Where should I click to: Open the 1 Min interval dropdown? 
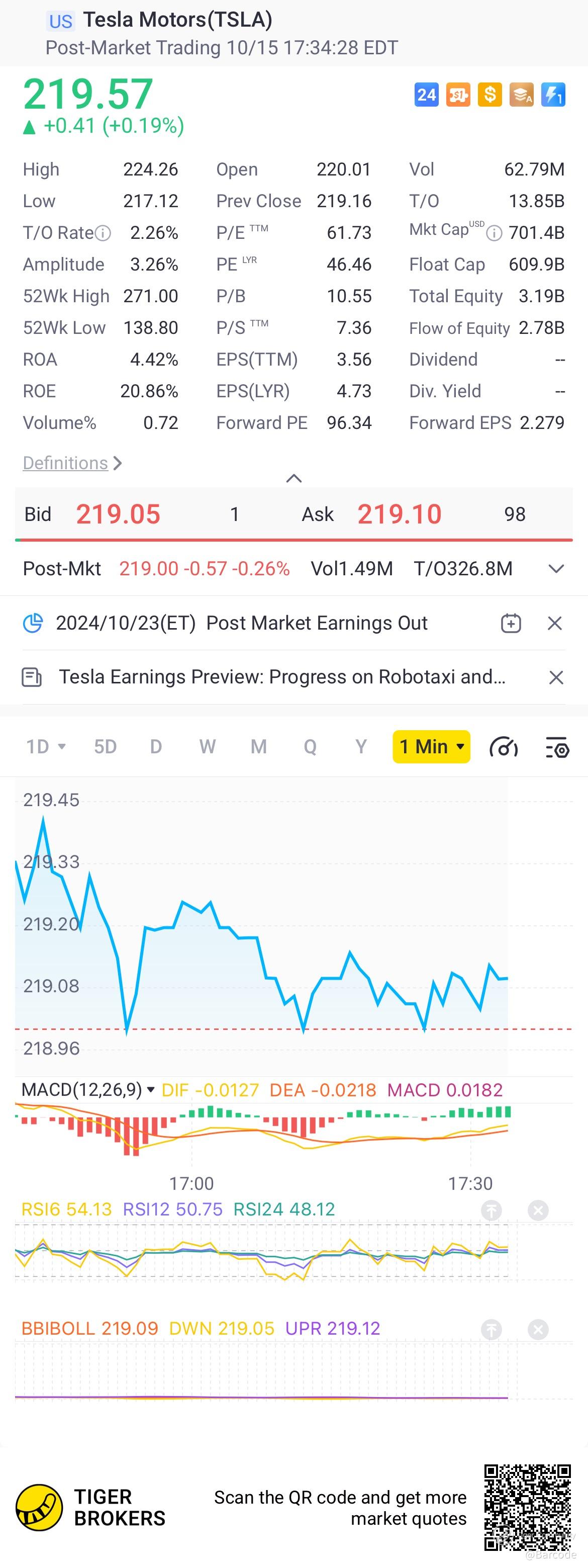tap(432, 746)
